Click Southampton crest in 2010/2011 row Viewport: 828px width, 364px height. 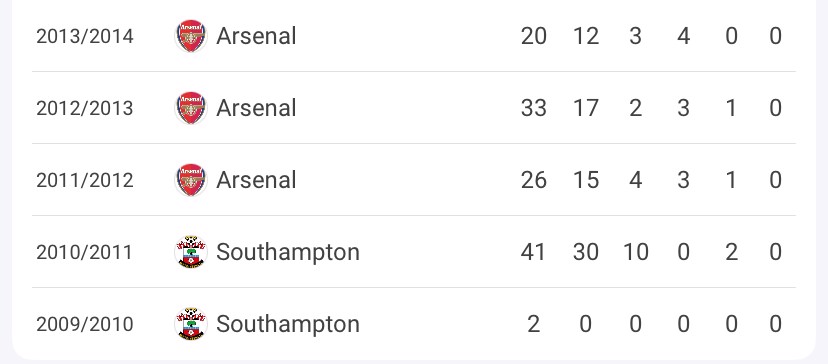point(191,251)
